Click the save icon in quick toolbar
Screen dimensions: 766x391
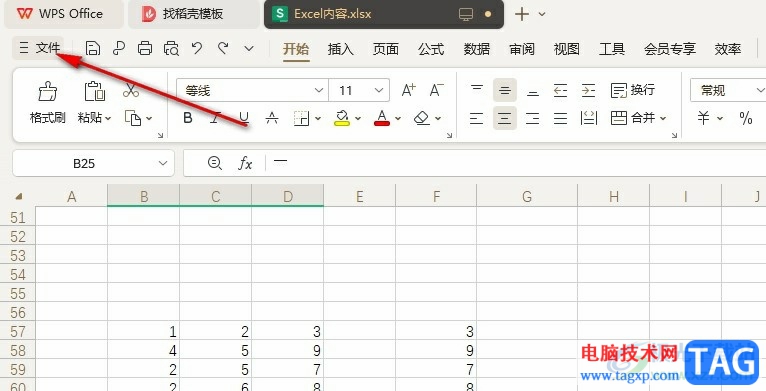[x=93, y=48]
